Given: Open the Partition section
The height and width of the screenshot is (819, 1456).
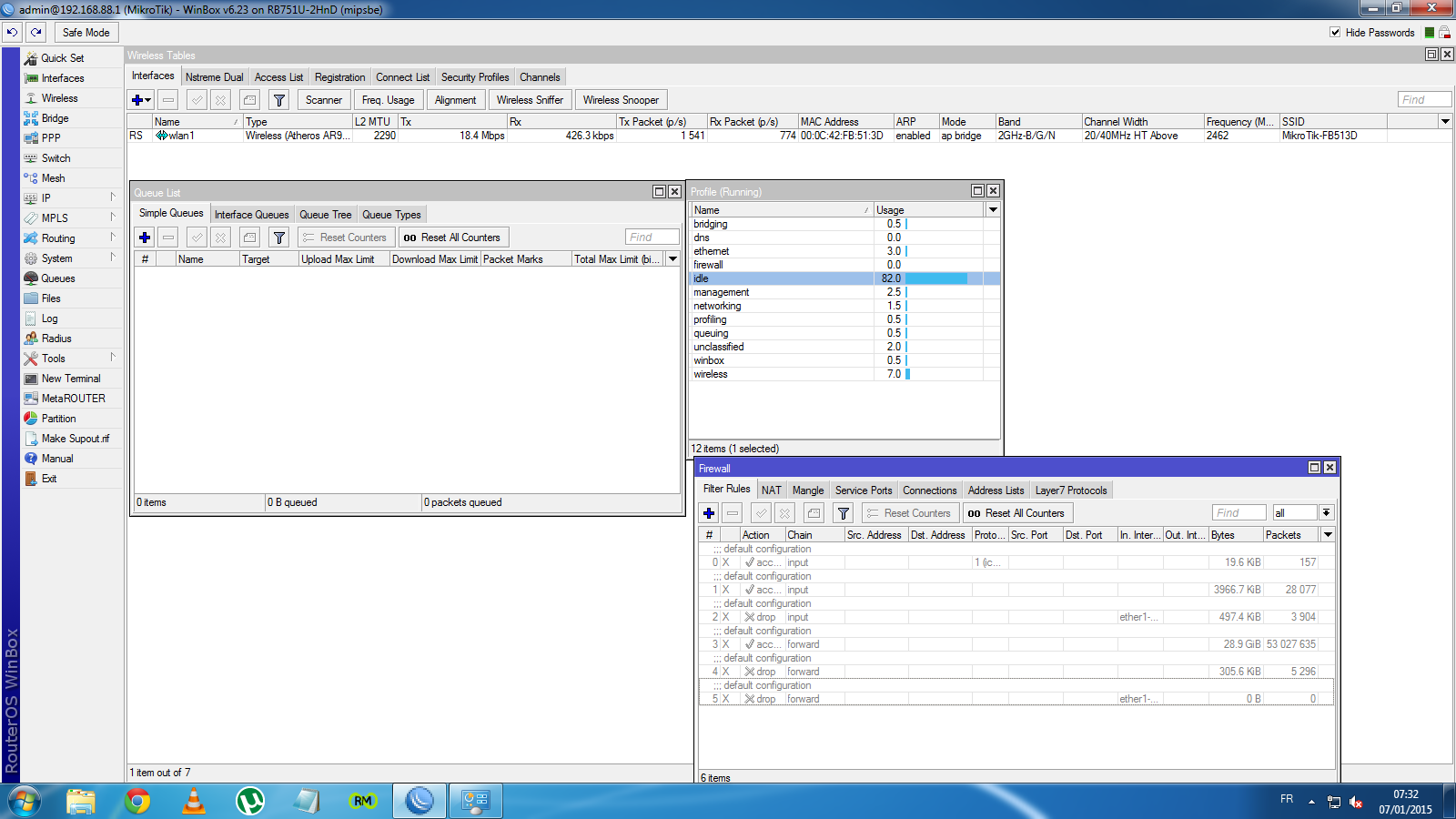Looking at the screenshot, I should coord(58,419).
